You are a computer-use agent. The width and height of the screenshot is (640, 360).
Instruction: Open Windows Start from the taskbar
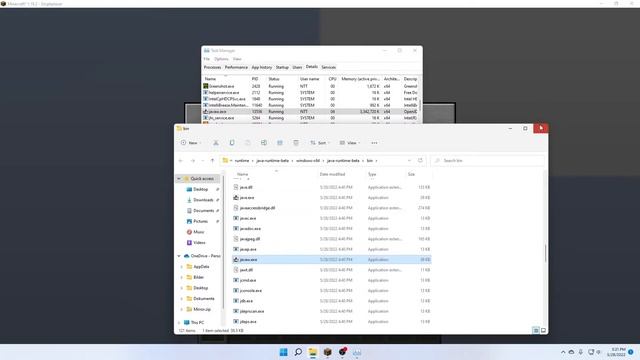tap(283, 352)
